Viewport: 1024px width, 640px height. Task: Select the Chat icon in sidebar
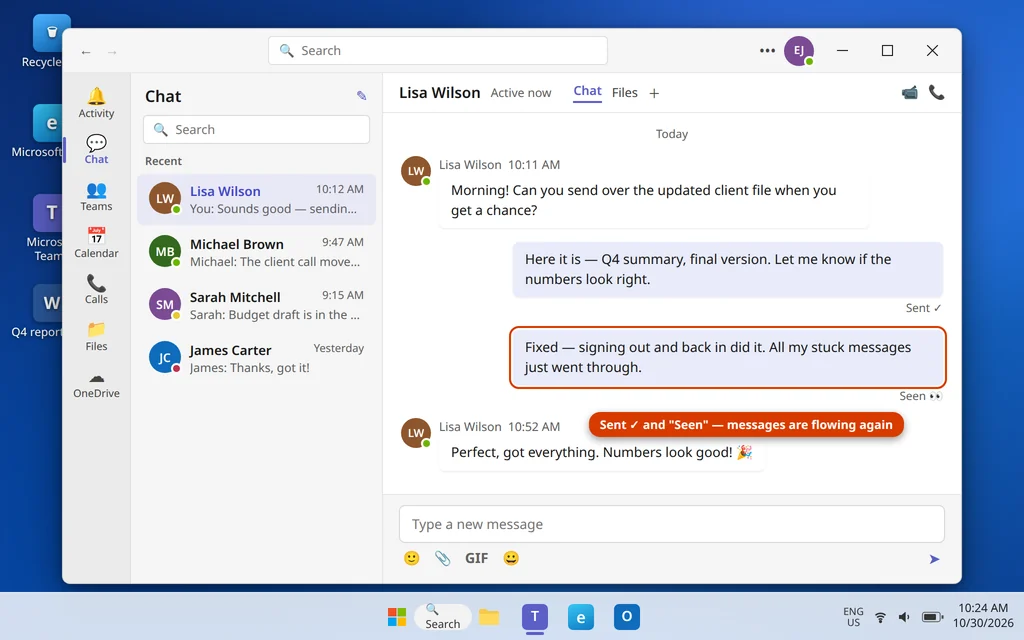coord(96,149)
